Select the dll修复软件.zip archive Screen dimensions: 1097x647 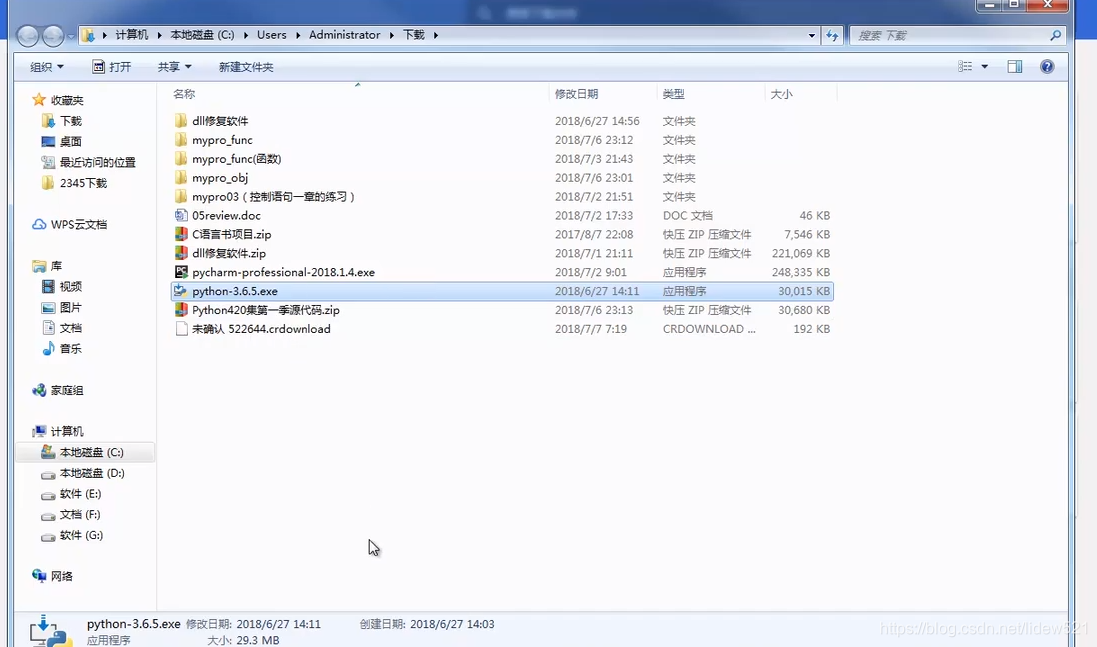[229, 253]
